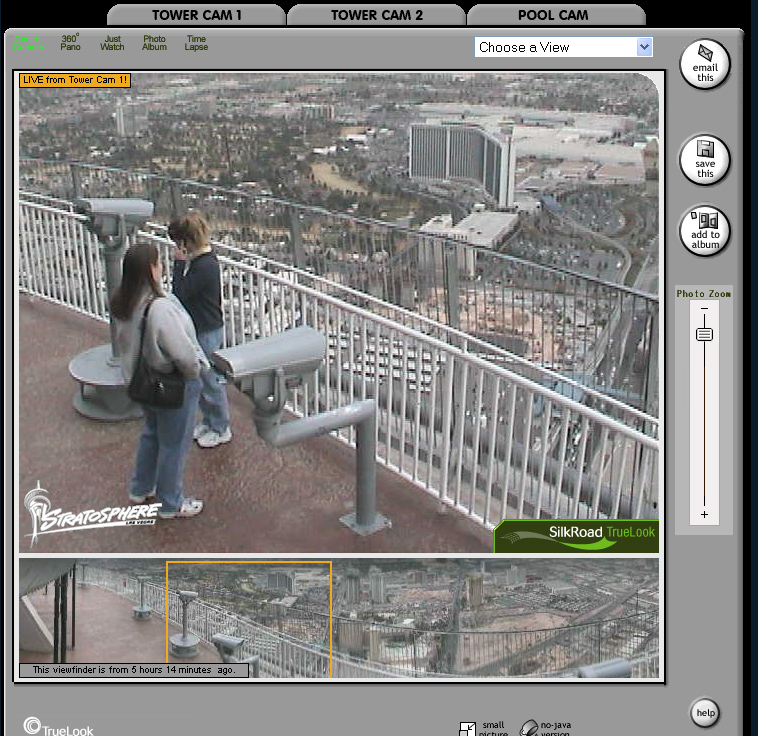This screenshot has height=736, width=758.
Task: Open the Pool Cam tab
Action: pos(553,15)
